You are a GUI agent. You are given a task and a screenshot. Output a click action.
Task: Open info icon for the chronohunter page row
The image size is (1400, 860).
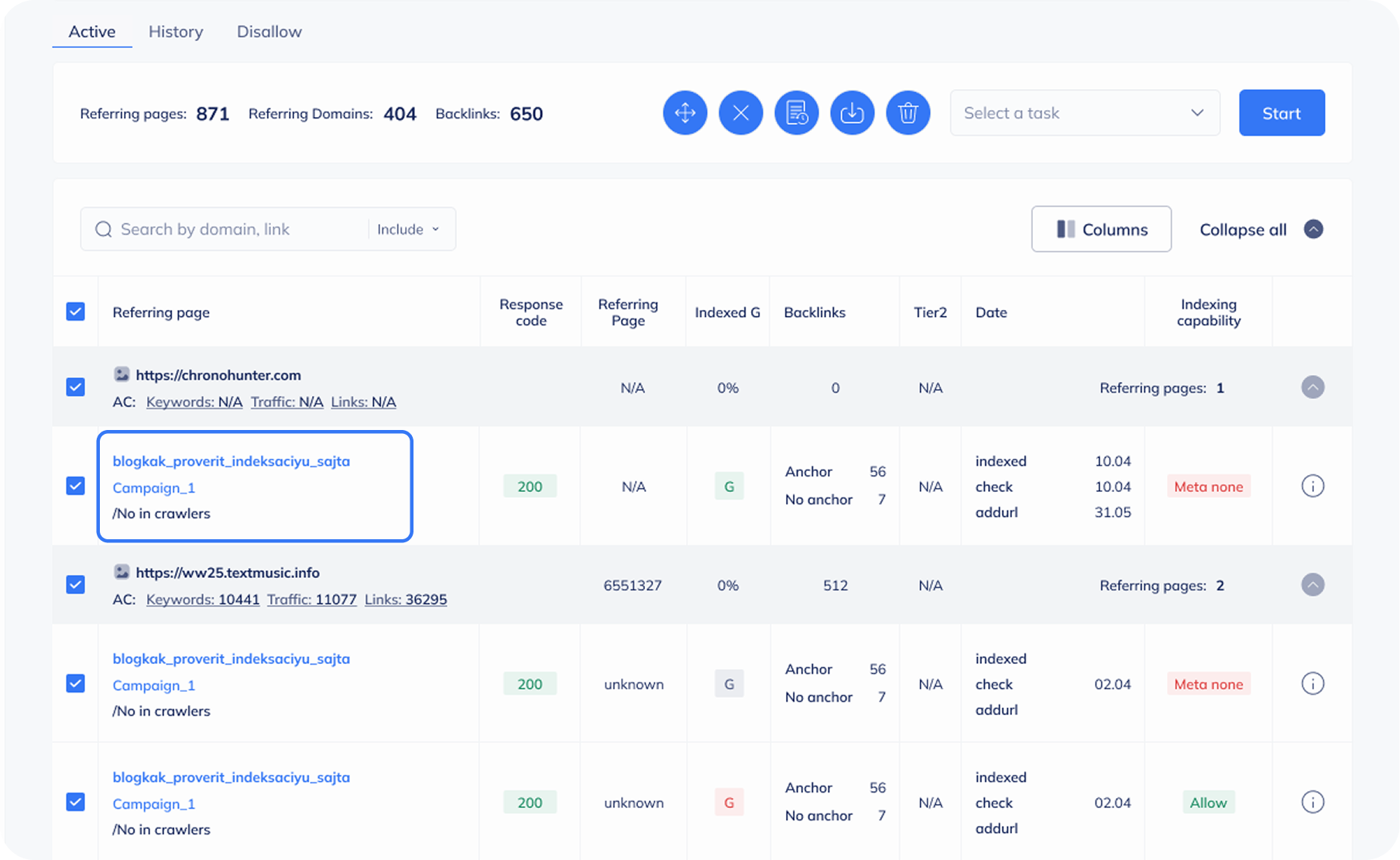[1312, 487]
